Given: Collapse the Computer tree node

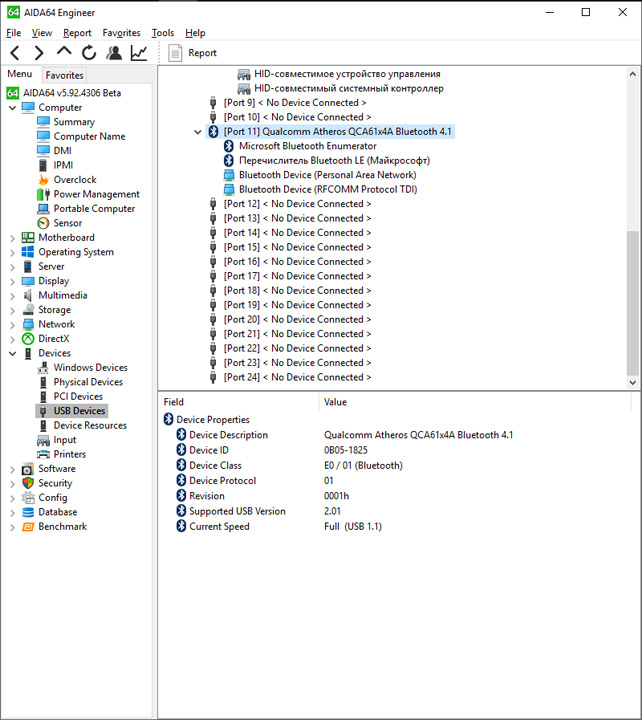Looking at the screenshot, I should click(12, 108).
